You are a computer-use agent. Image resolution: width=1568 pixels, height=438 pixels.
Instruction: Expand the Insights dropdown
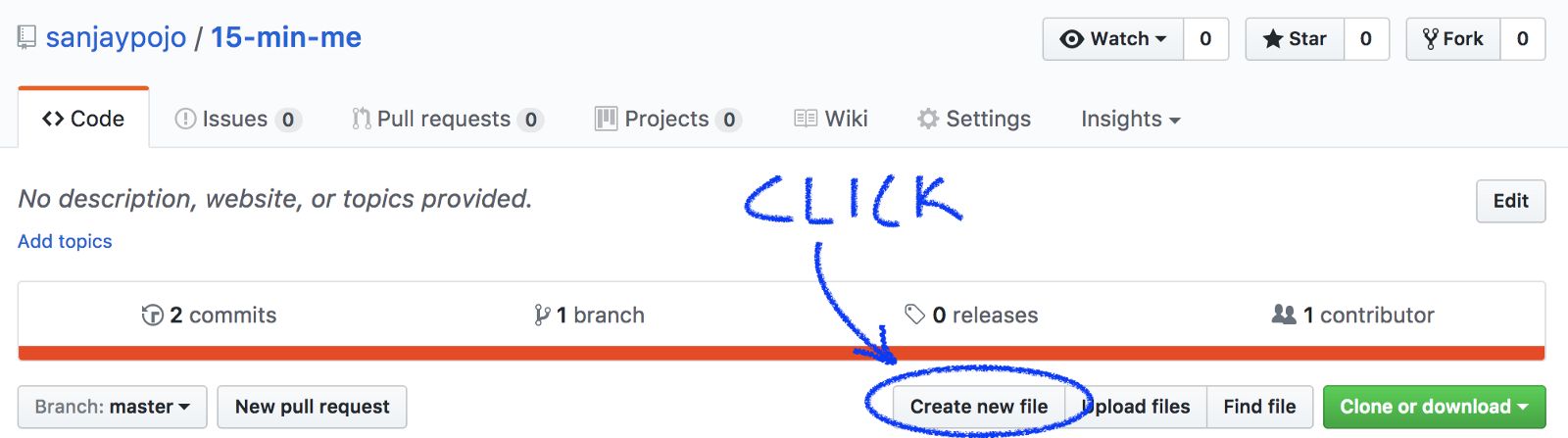click(1131, 119)
